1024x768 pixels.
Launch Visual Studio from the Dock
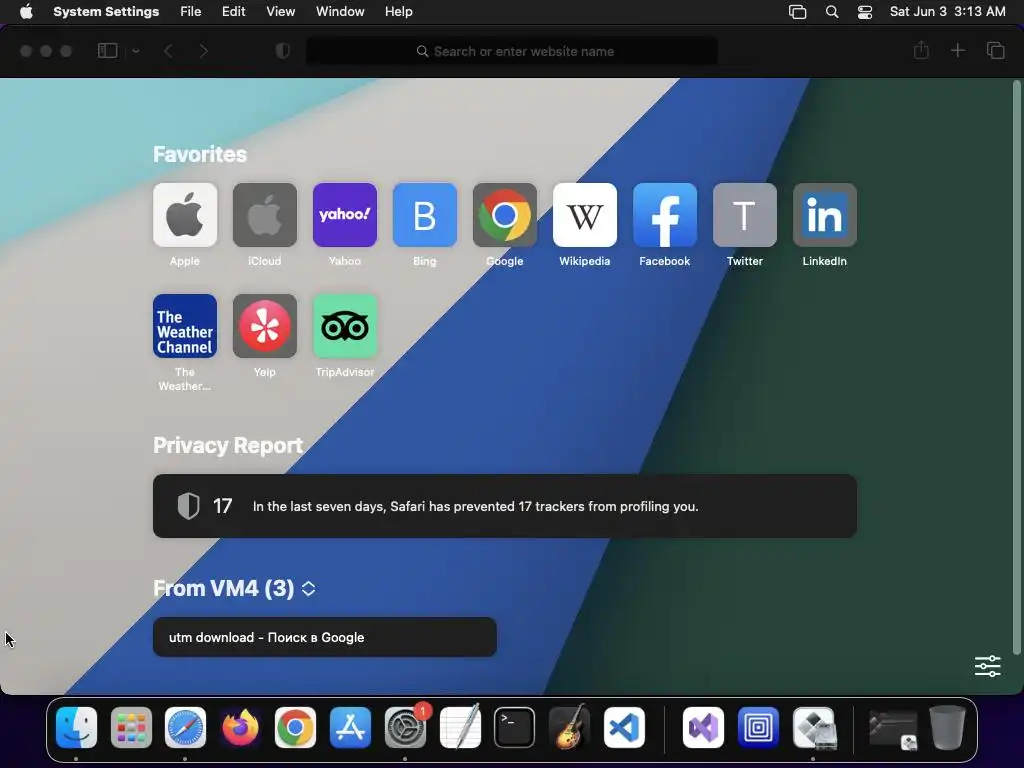pos(703,727)
